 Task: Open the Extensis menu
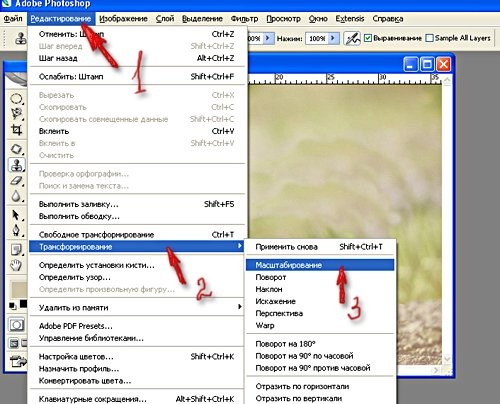(350, 19)
